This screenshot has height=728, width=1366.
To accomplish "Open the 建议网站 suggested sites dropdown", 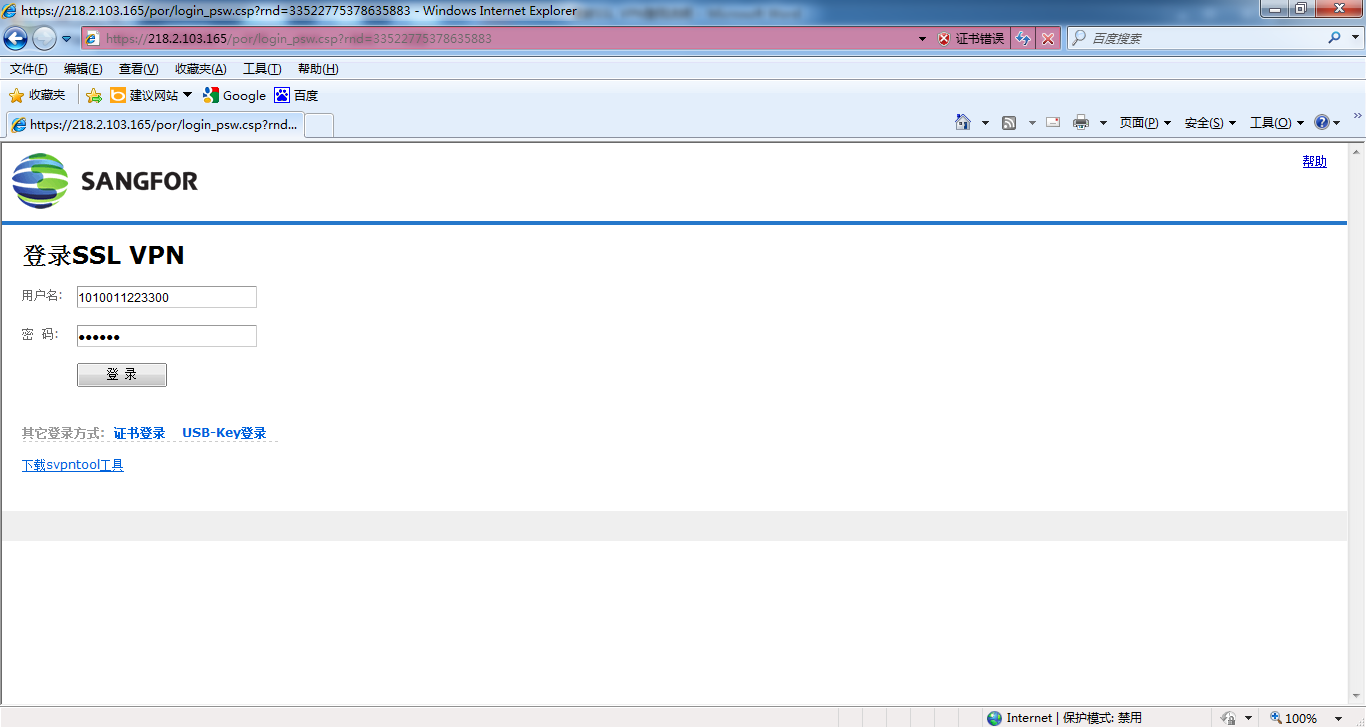I will coord(151,95).
